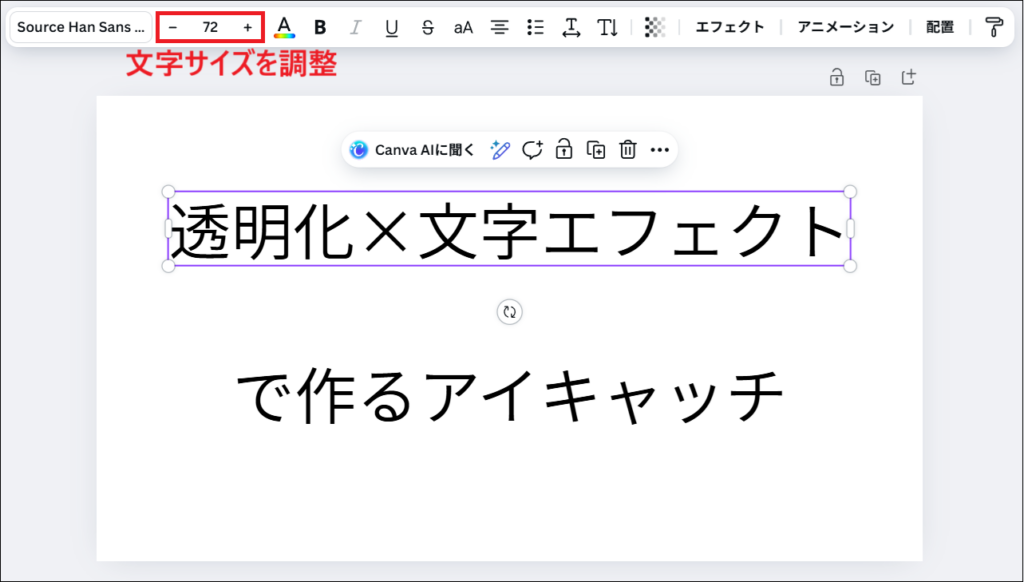Expand options with the page export icon

pos(908,77)
